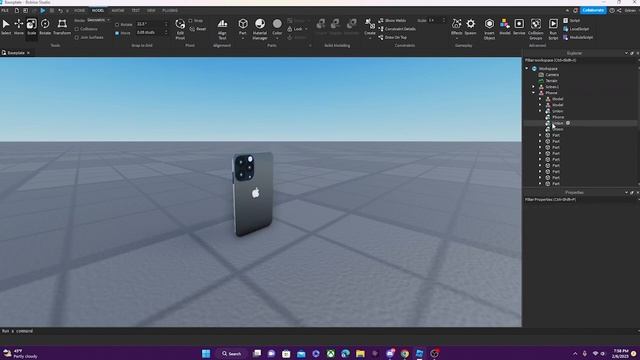The image size is (640, 360).
Task: Switch to the AVATAR ribbon tab
Action: (x=118, y=11)
